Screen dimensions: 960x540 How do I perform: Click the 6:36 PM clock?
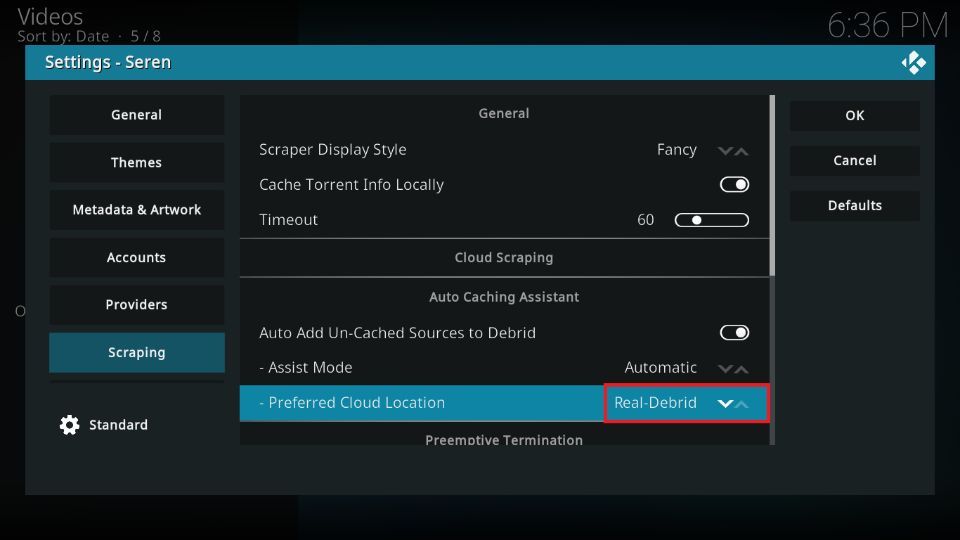pos(888,26)
